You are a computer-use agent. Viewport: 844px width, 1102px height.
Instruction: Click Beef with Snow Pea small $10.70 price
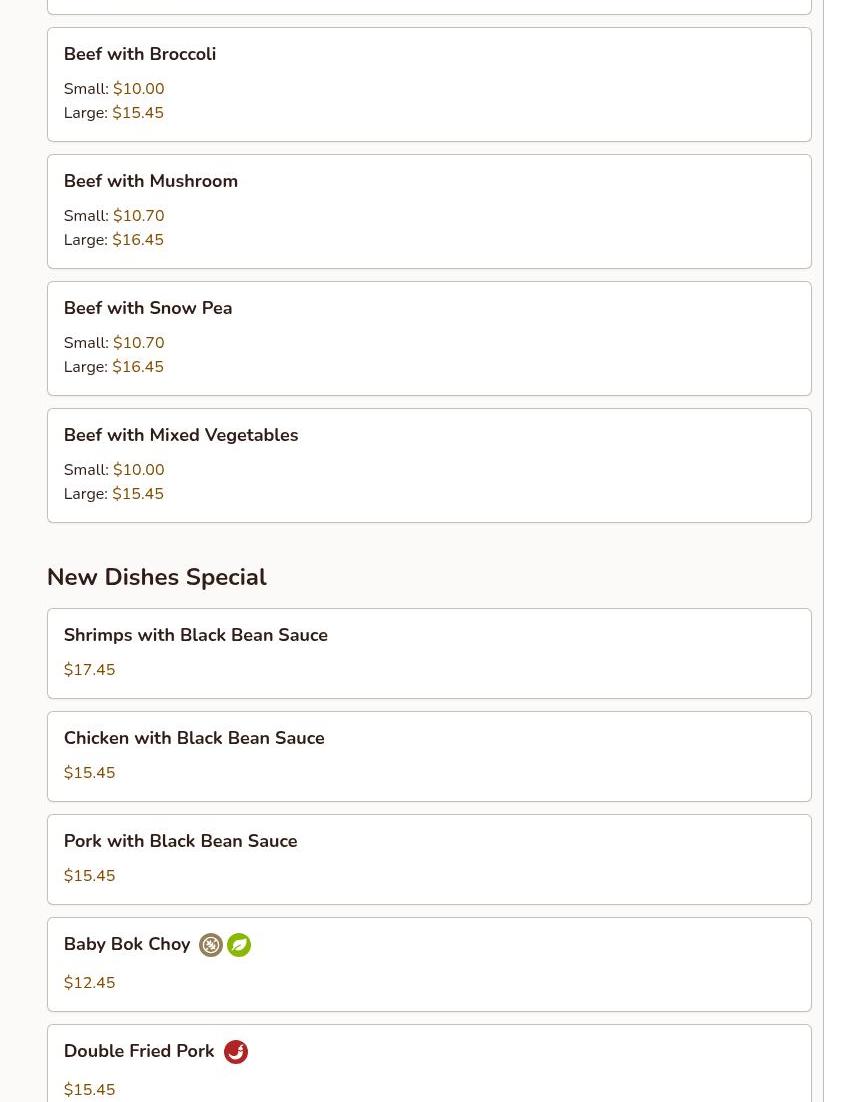coord(138,343)
